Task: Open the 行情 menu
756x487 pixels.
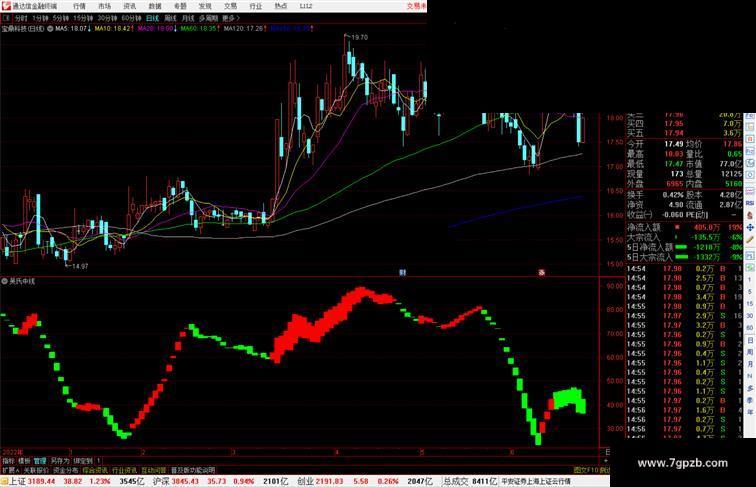Action: point(79,6)
